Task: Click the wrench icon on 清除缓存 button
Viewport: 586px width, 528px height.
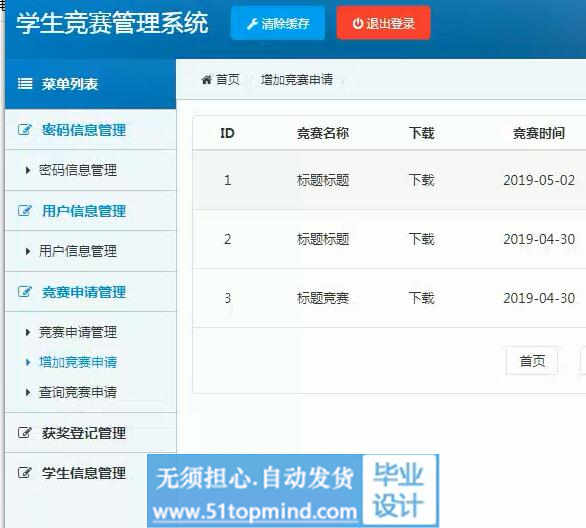Action: pos(252,24)
